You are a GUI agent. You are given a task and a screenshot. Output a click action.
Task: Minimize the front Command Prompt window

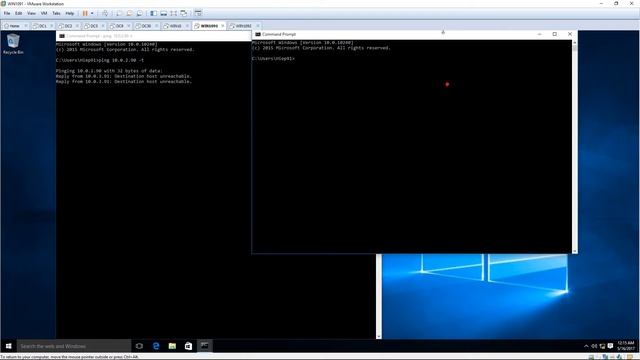pyautogui.click(x=540, y=34)
